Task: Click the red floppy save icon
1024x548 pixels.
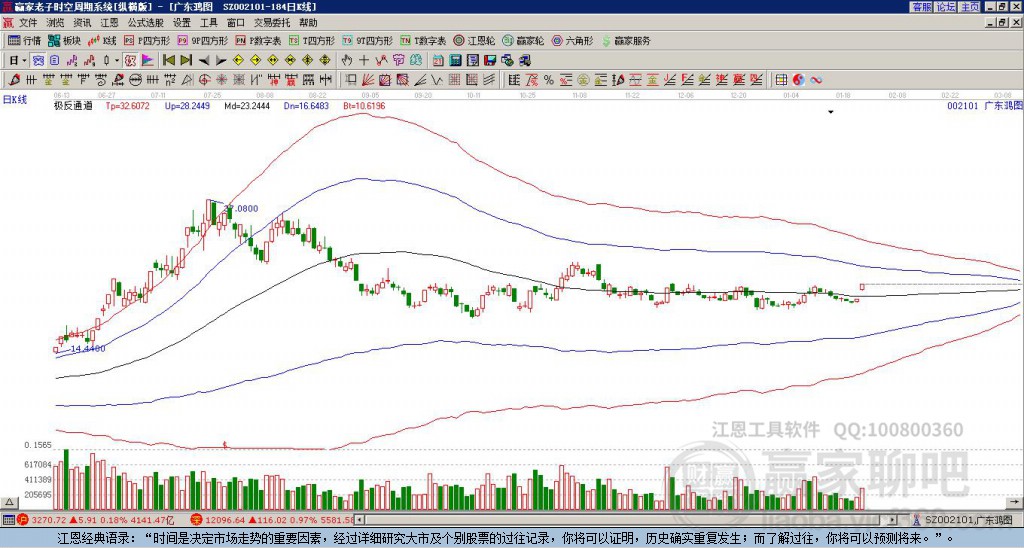Action: tap(490, 61)
